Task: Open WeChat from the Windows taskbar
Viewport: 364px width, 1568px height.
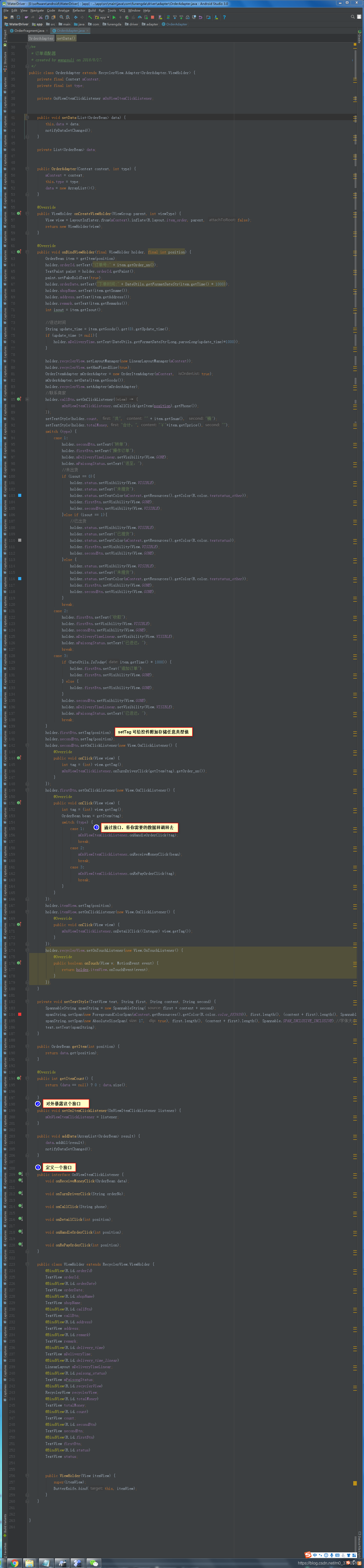Action: tap(94, 1563)
